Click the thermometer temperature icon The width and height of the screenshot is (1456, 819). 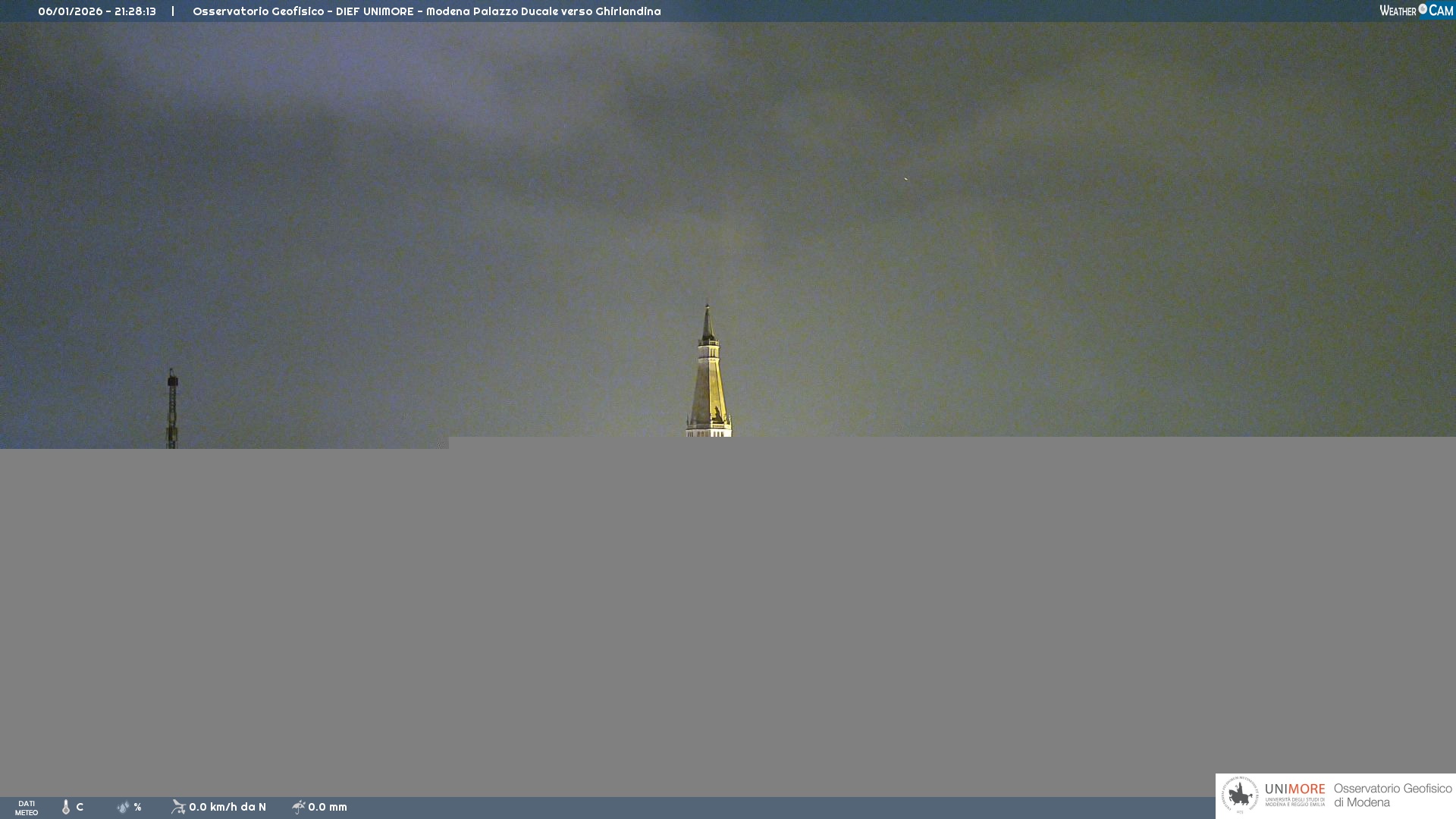coord(66,808)
